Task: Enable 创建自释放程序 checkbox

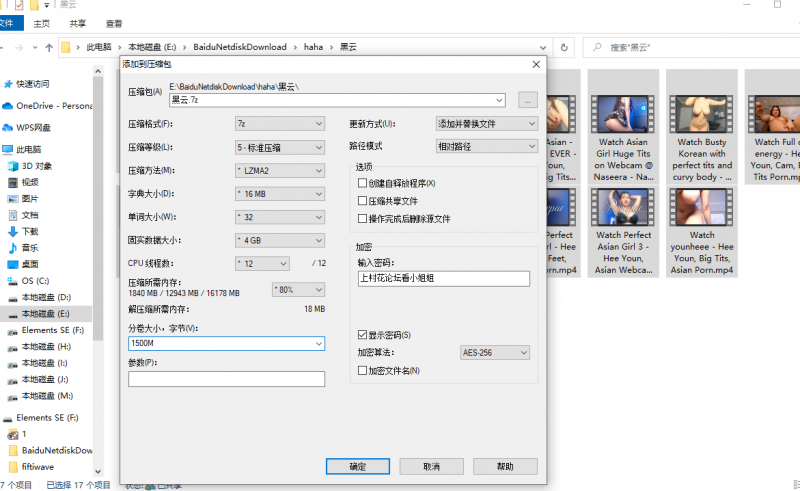Action: click(363, 184)
